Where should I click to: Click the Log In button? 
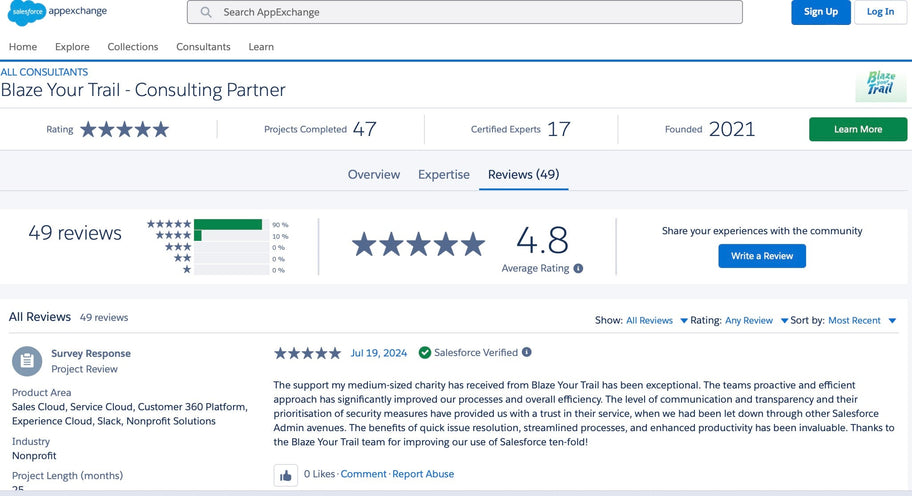click(880, 12)
